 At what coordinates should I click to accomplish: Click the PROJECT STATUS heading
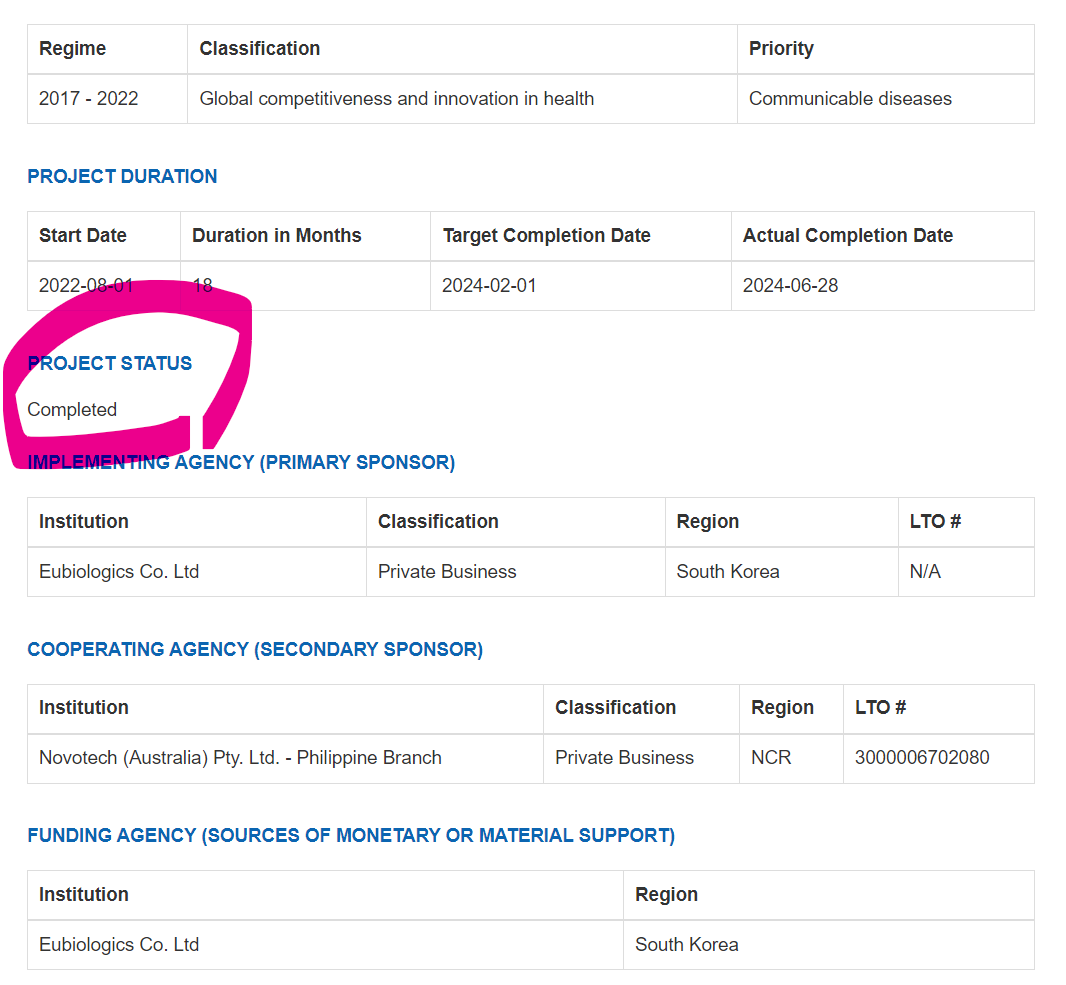pos(109,363)
